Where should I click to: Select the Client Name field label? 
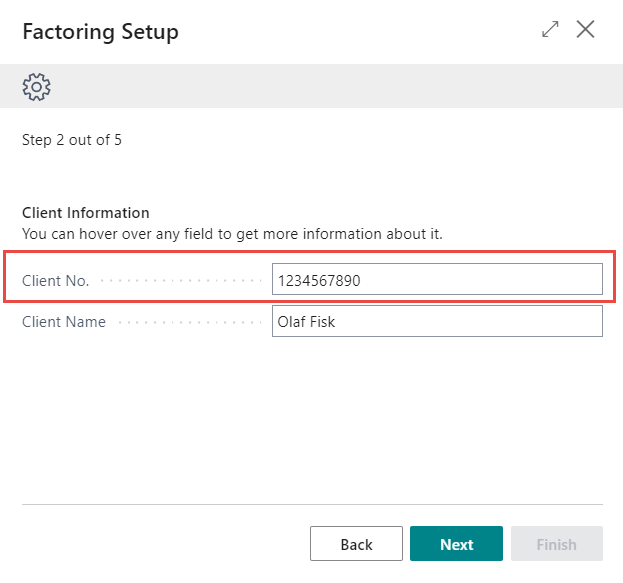click(x=63, y=322)
